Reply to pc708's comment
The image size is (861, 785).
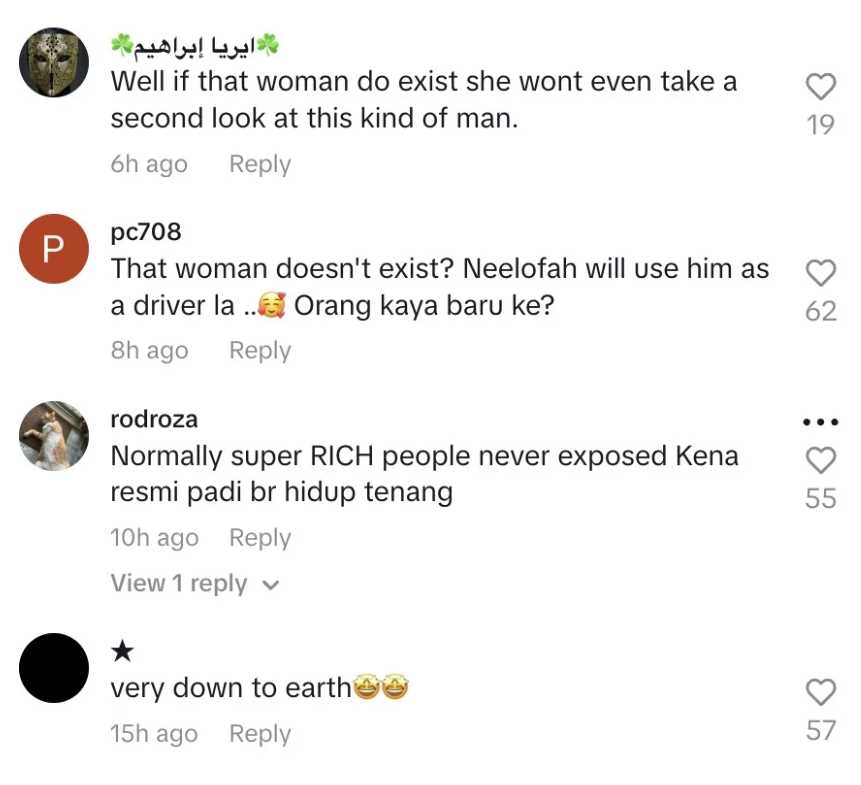tap(259, 350)
